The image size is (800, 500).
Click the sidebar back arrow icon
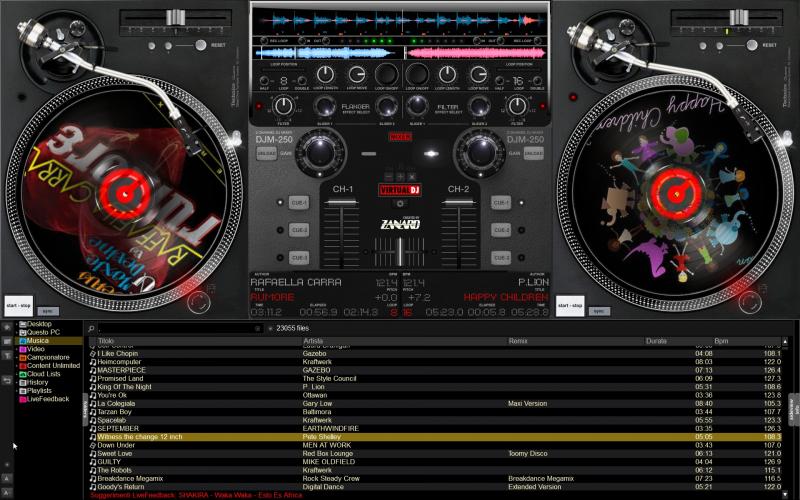point(7,380)
